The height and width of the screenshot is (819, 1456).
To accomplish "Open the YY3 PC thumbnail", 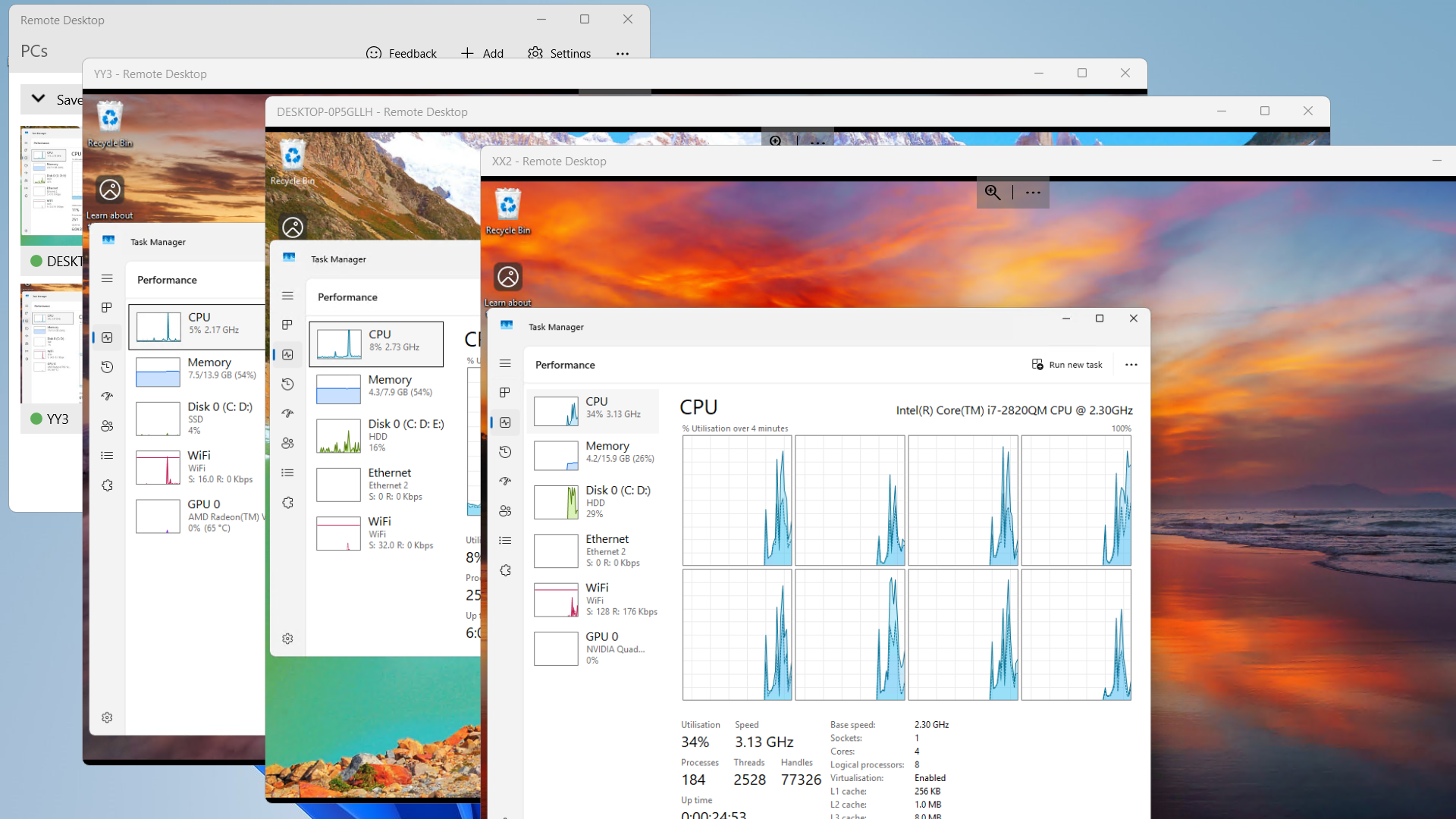I will tap(51, 344).
